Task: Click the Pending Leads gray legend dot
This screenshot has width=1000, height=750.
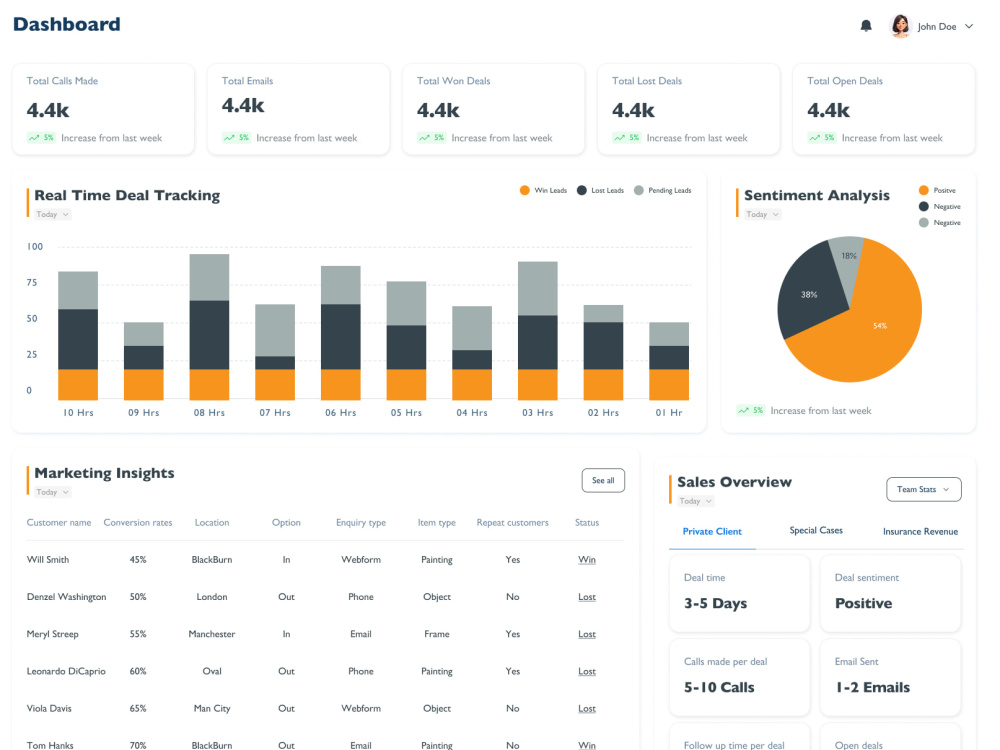Action: pyautogui.click(x=638, y=190)
